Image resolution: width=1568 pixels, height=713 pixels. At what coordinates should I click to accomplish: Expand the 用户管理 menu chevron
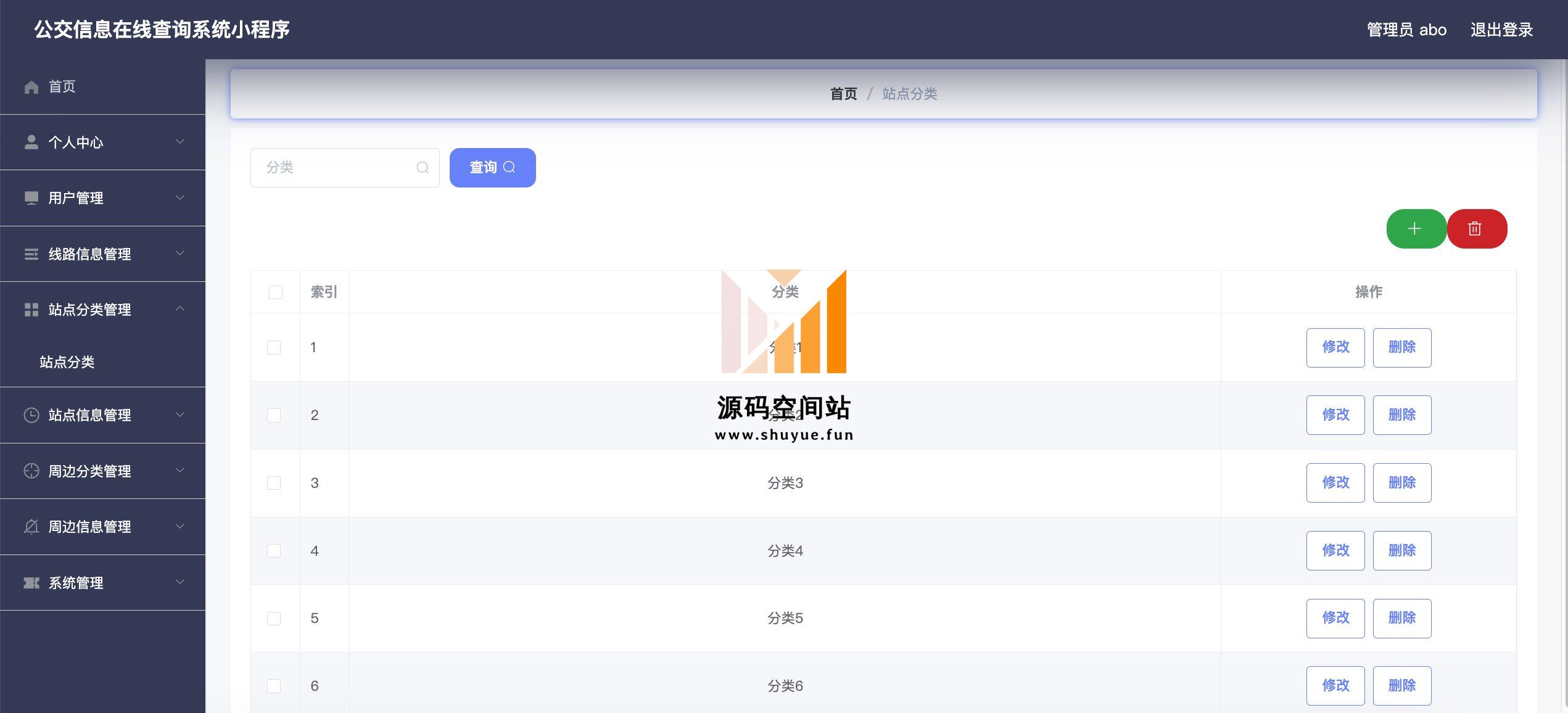(x=180, y=198)
